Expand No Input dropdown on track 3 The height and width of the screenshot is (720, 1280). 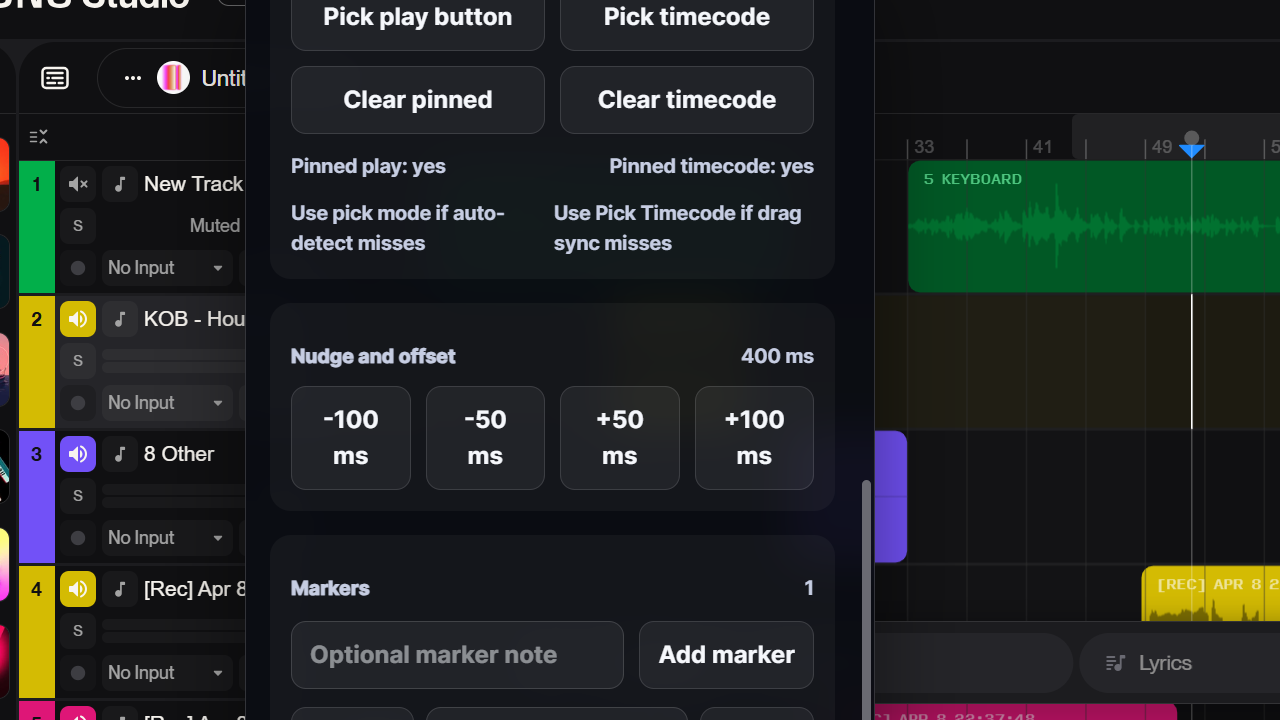tap(166, 538)
